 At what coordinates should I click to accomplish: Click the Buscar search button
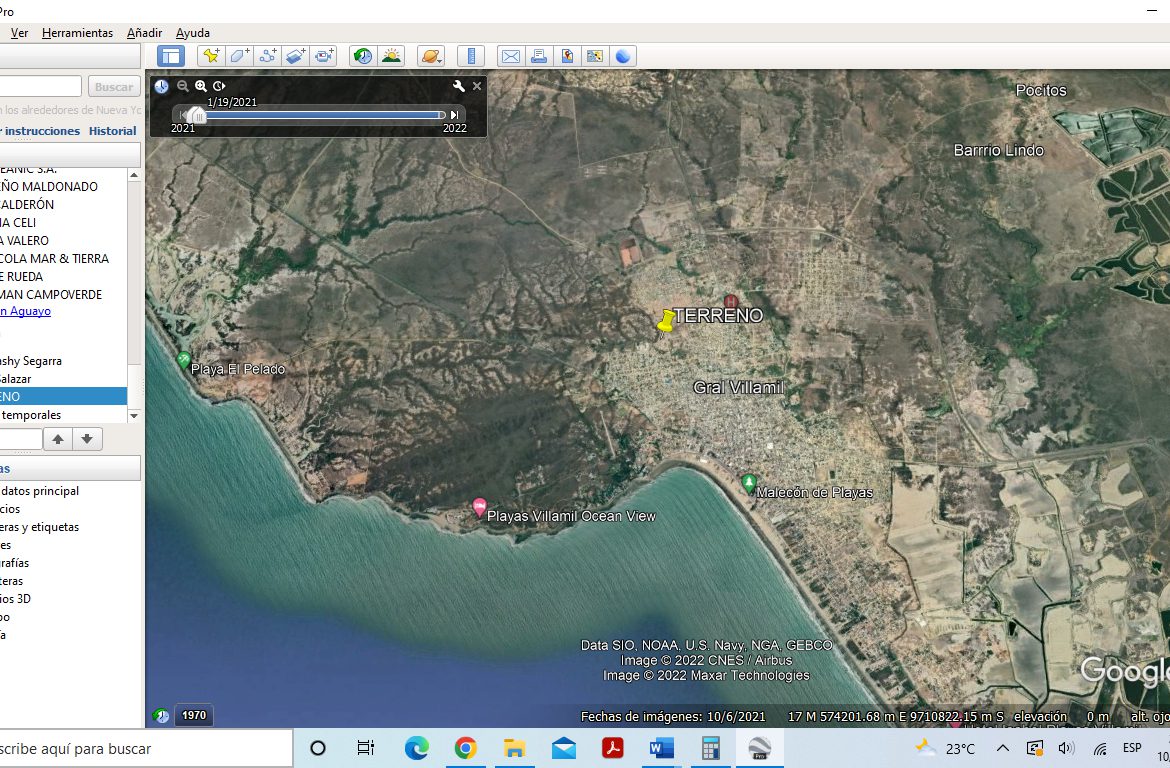(x=114, y=87)
